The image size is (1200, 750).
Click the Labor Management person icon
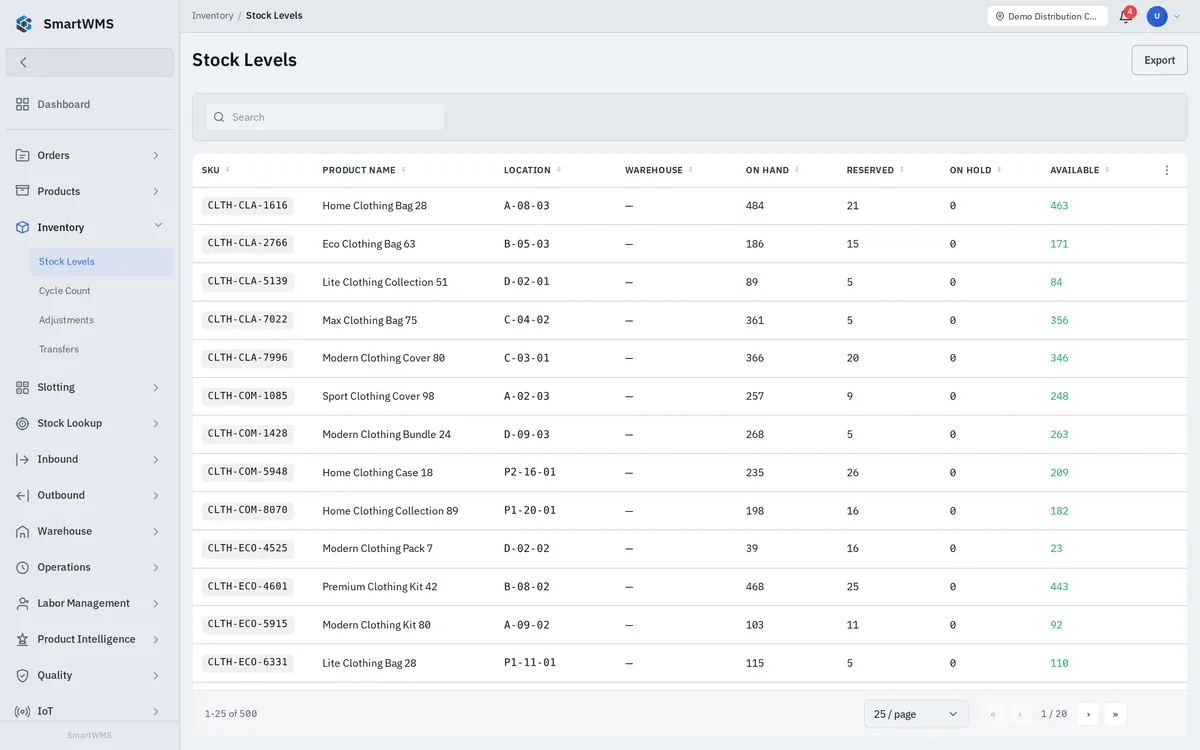point(22,603)
